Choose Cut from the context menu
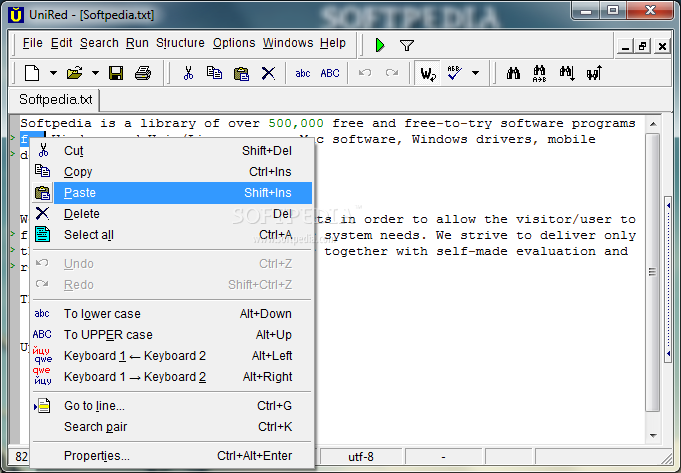This screenshot has height=473, width=681. pyautogui.click(x=172, y=151)
